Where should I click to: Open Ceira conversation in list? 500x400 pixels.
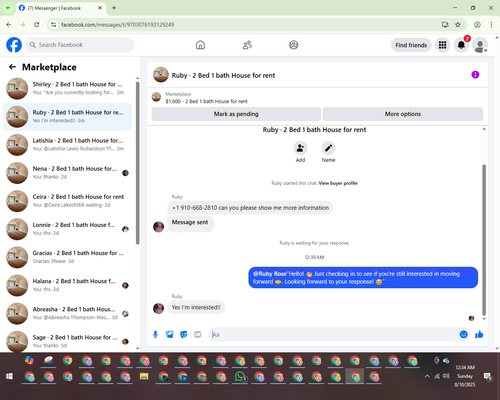67,201
